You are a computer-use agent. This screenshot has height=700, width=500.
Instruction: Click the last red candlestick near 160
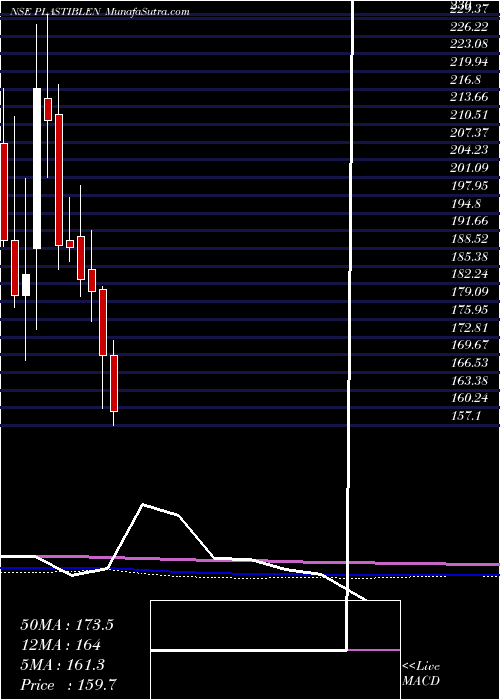pos(114,383)
